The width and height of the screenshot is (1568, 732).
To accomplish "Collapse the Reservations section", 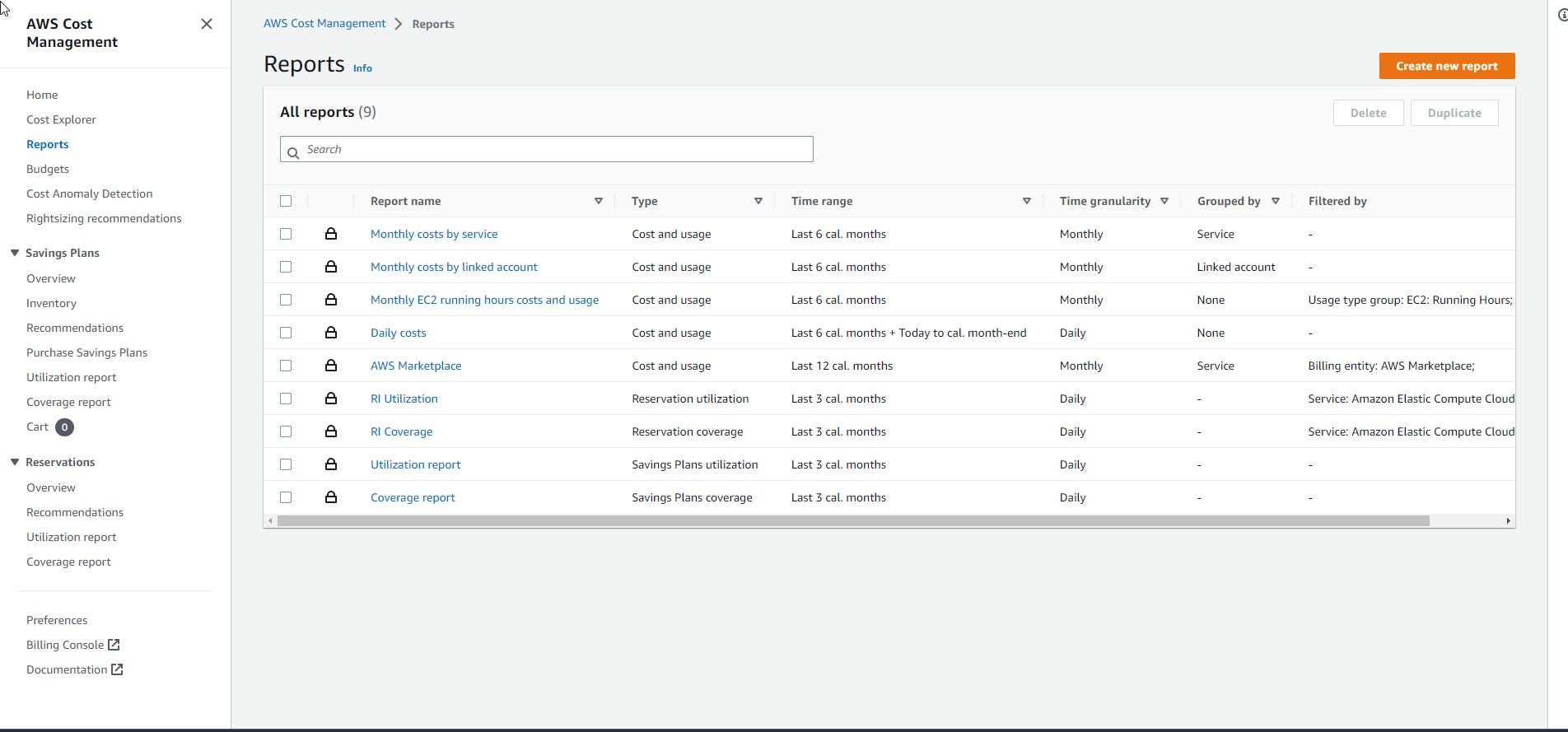I will tap(15, 462).
